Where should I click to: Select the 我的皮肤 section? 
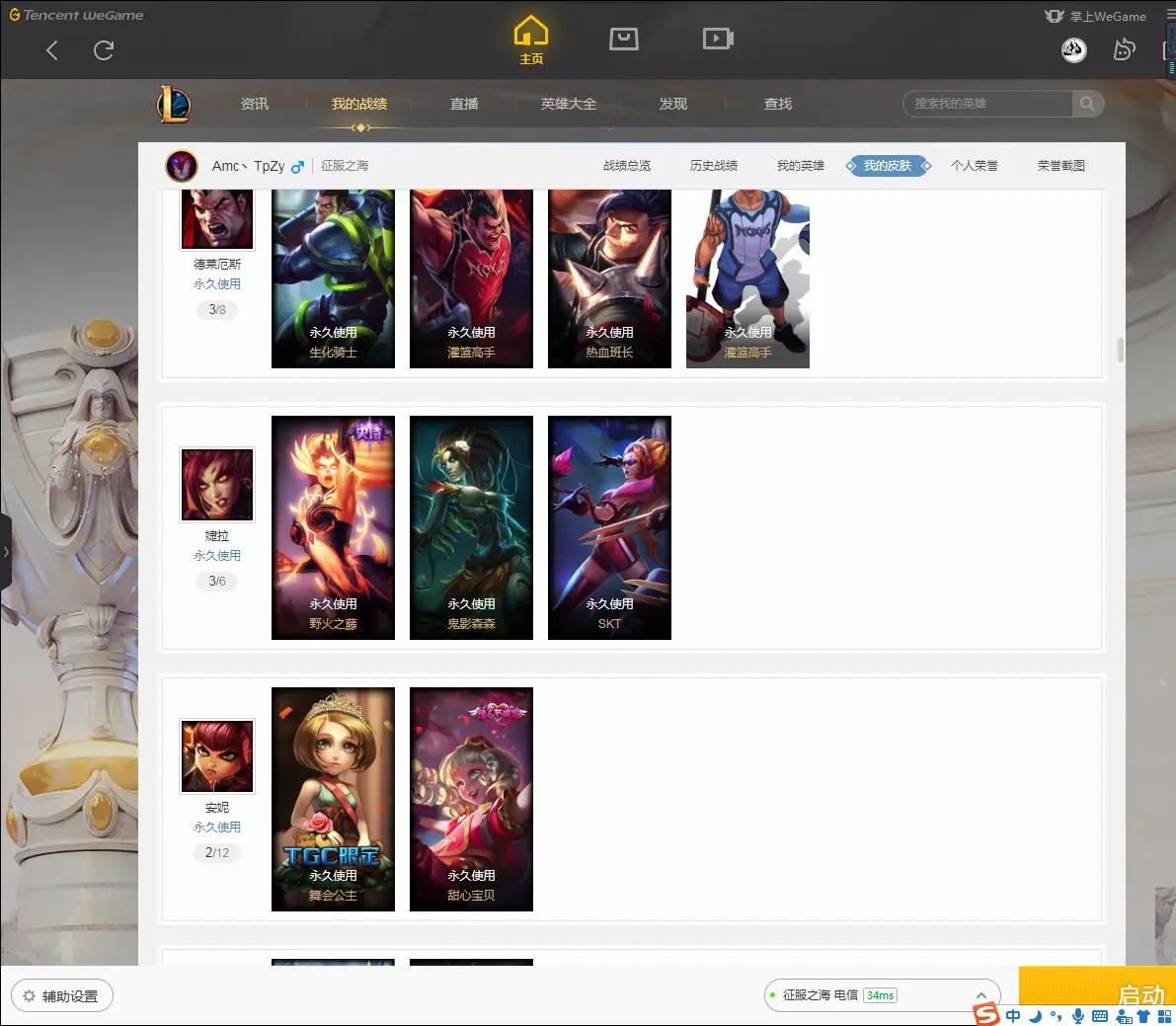tap(888, 166)
